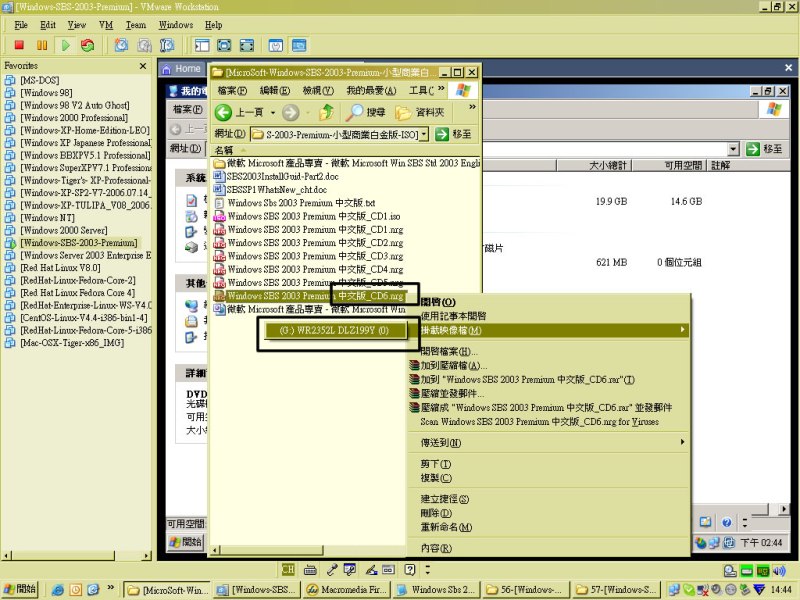Select the Open context menu entry
The image size is (800, 600).
pos(549,303)
